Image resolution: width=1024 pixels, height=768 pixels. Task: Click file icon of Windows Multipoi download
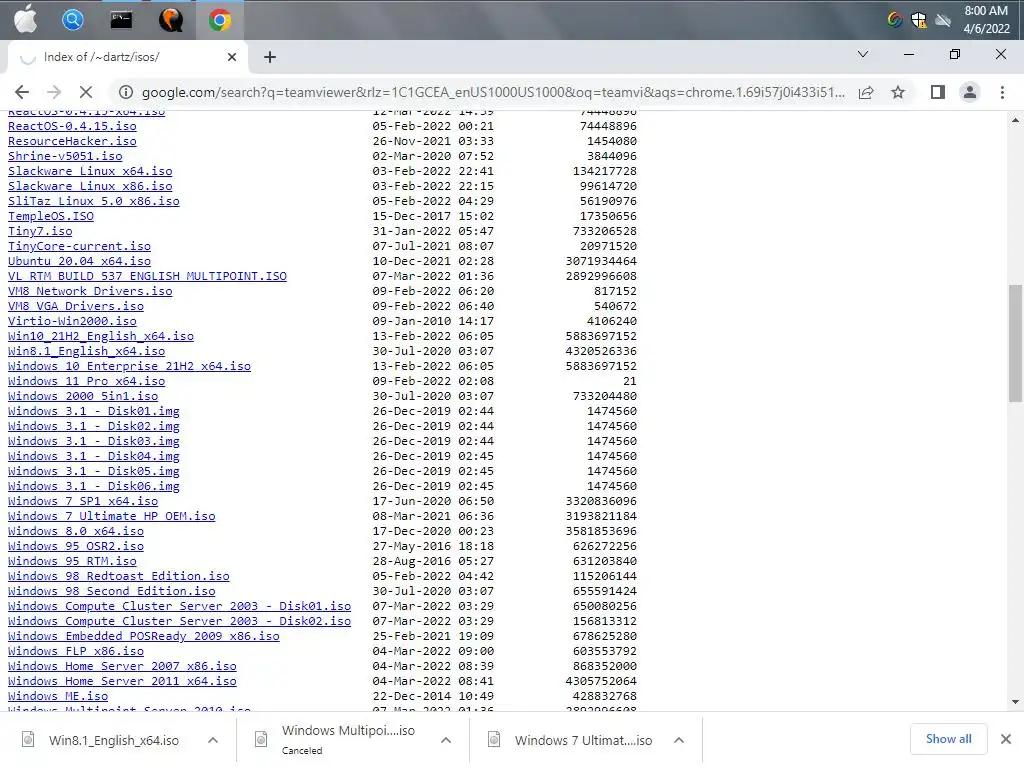[x=261, y=739]
